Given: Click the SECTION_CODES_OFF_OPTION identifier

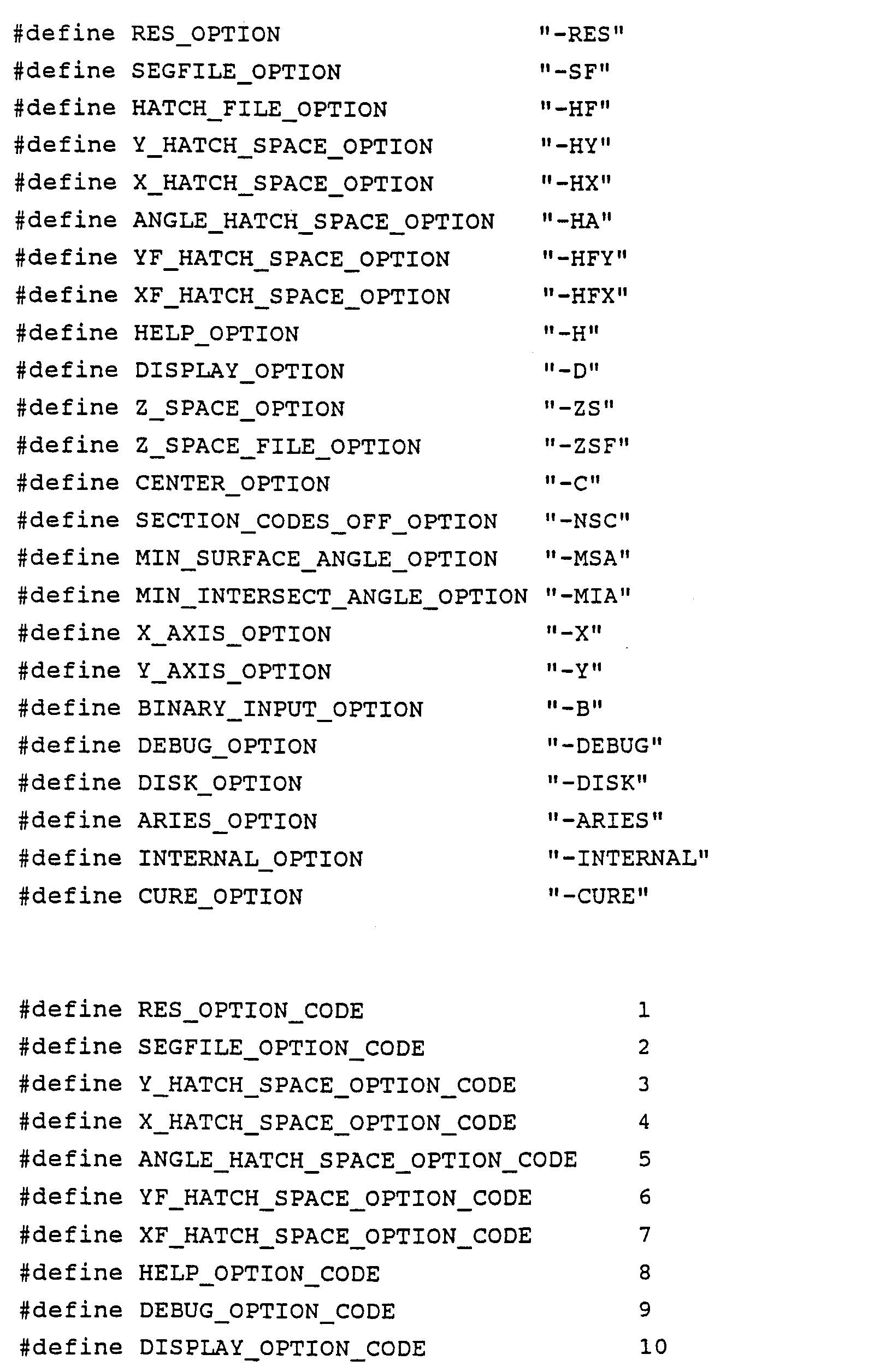Looking at the screenshot, I should click(x=316, y=521).
